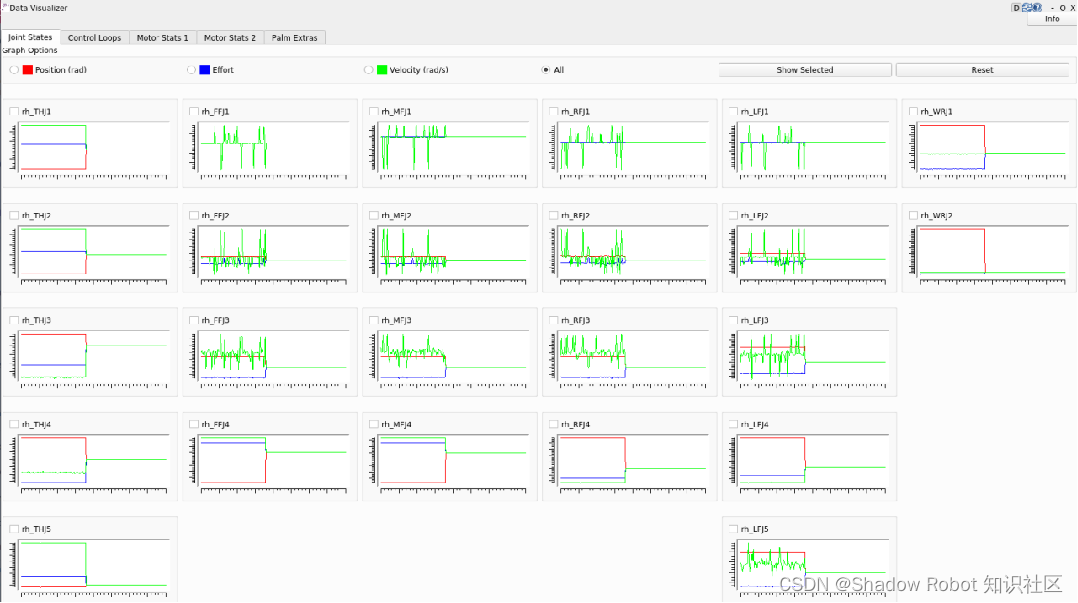Tick the rh_FFJ2 checkbox
1078x603 pixels.
[x=194, y=216]
